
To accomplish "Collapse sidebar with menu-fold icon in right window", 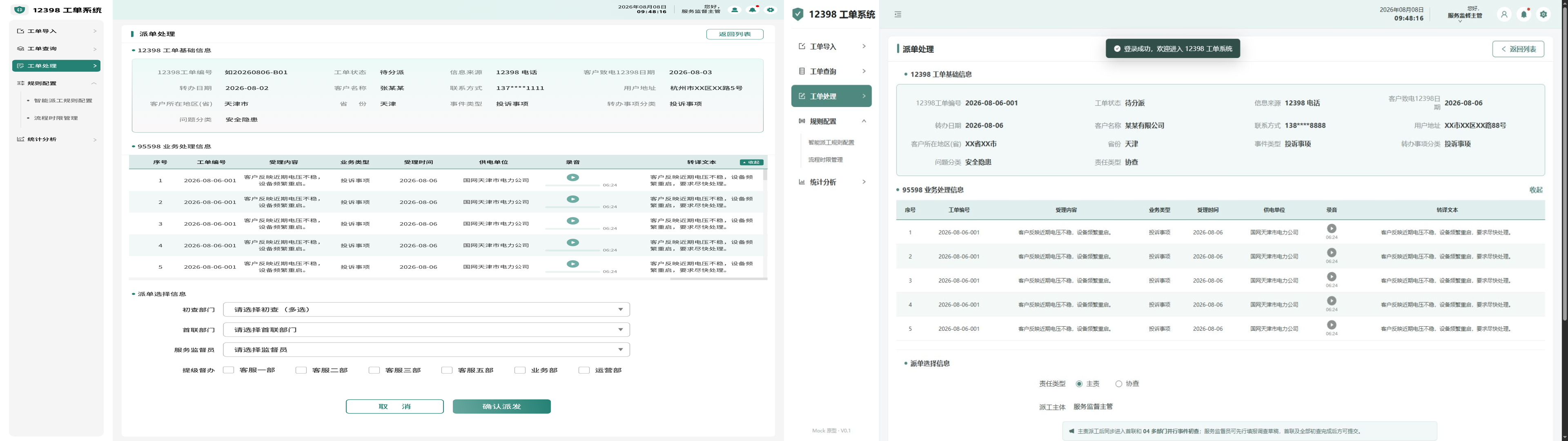I will pos(898,15).
